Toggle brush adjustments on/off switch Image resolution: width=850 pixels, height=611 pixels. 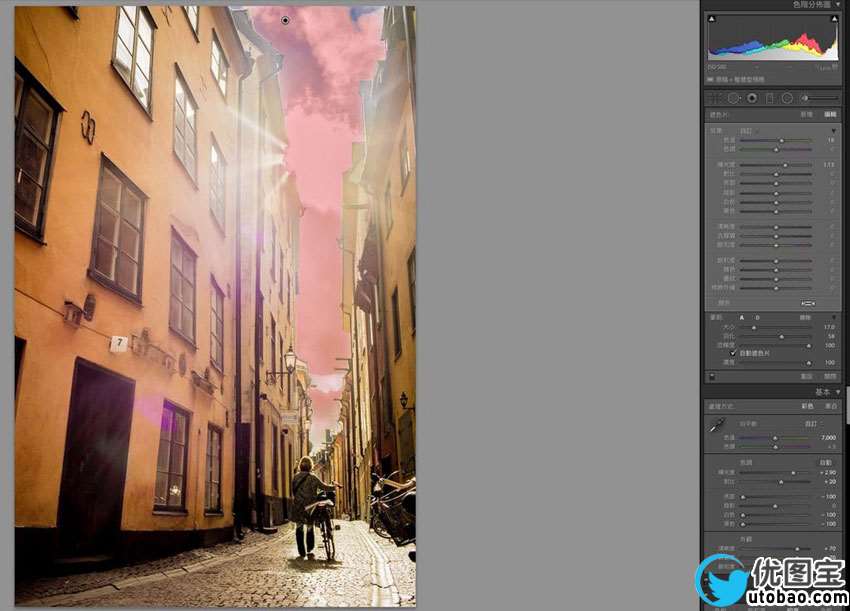712,377
